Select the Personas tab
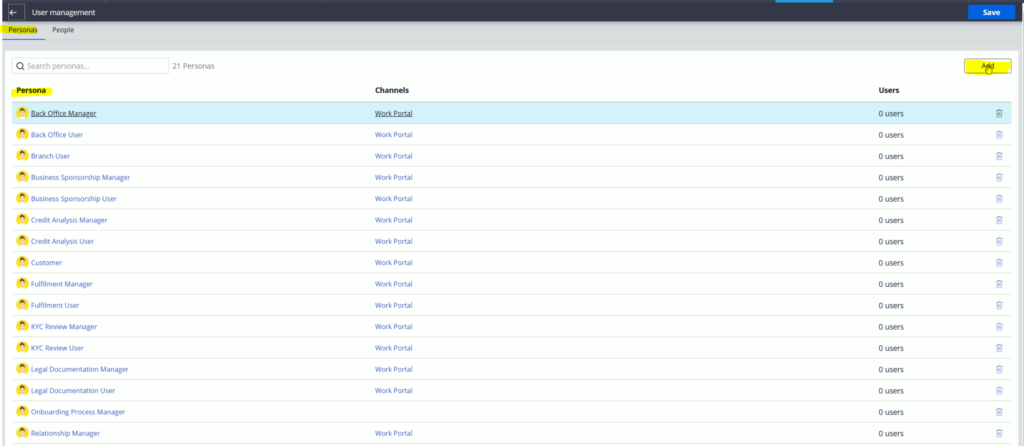Screen dimensions: 1024x446 click(x=22, y=30)
